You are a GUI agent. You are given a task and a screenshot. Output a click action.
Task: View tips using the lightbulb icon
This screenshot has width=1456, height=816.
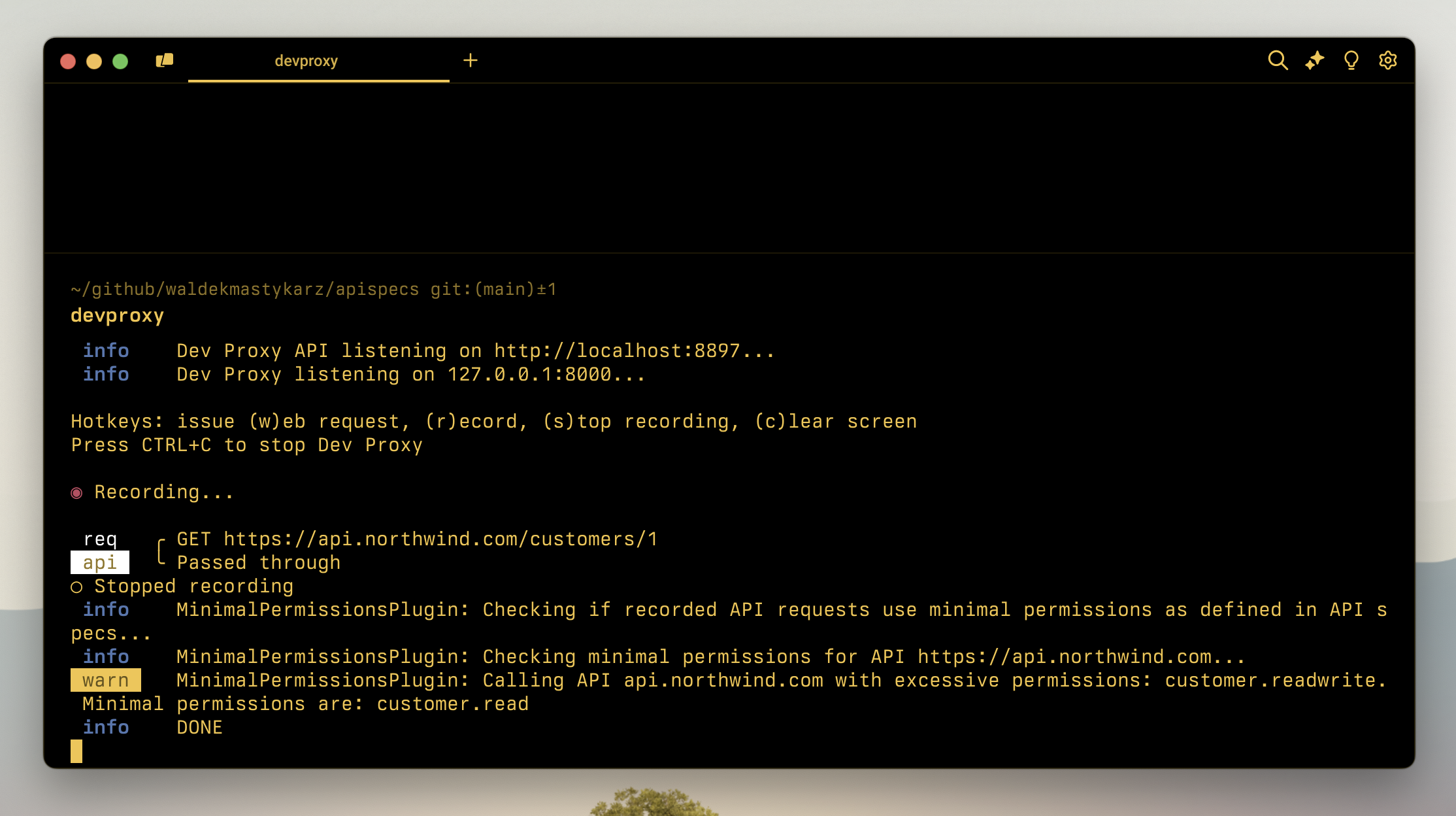(x=1351, y=60)
